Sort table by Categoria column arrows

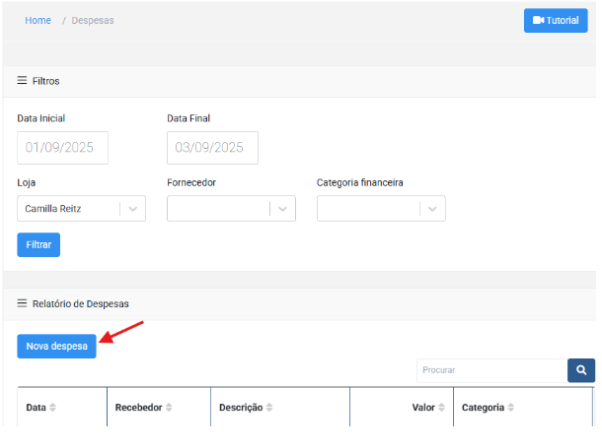pos(511,407)
